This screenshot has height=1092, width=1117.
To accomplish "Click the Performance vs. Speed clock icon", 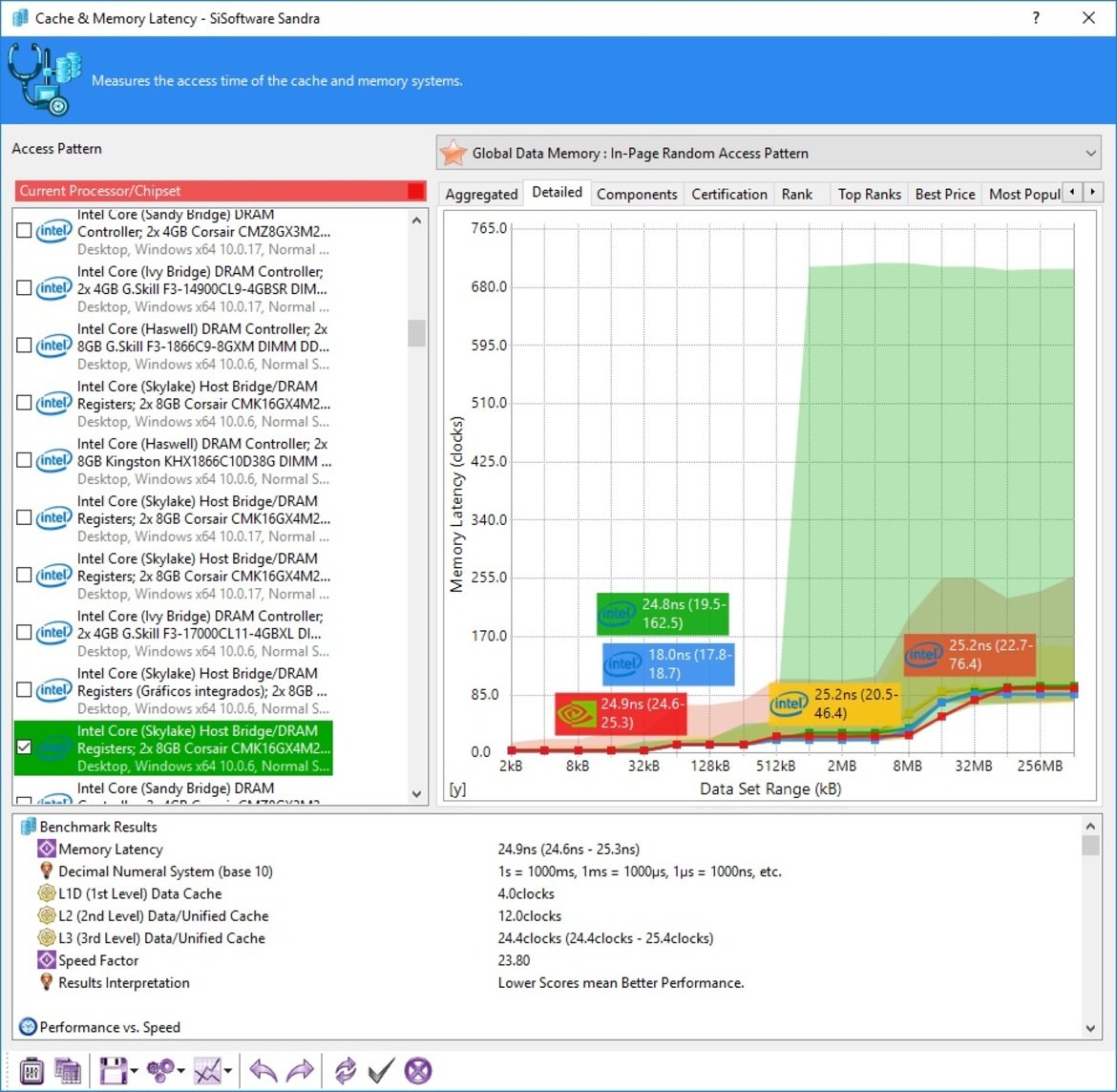I will click(28, 1026).
